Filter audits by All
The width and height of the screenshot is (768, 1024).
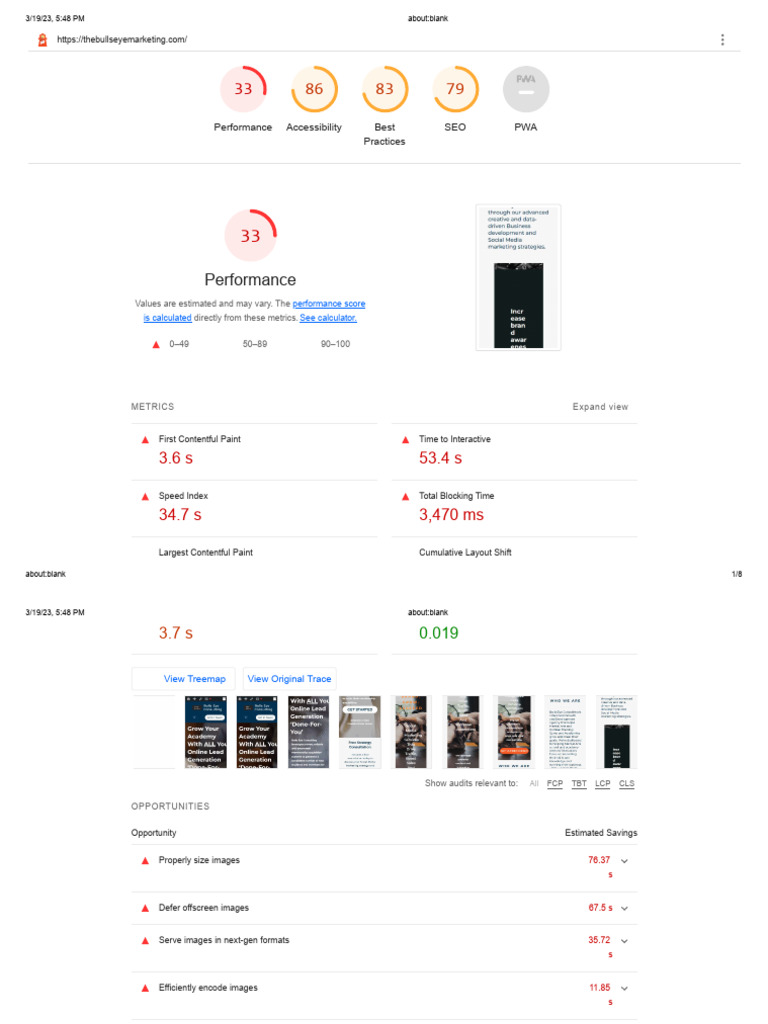(534, 784)
